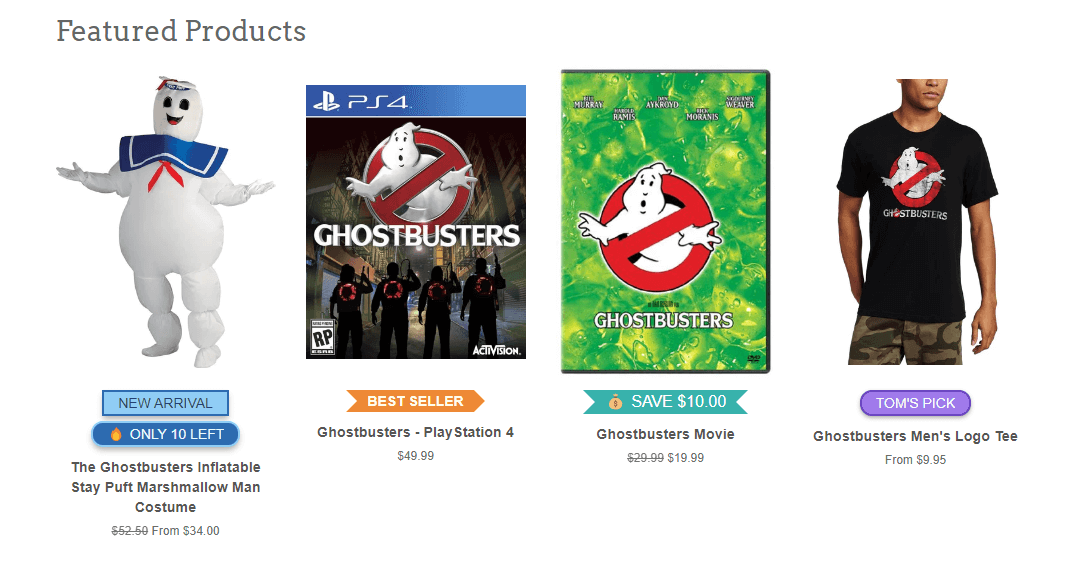Click the $49.99 price of the PS4 game
Screen dimensions: 1069x577
(x=415, y=456)
